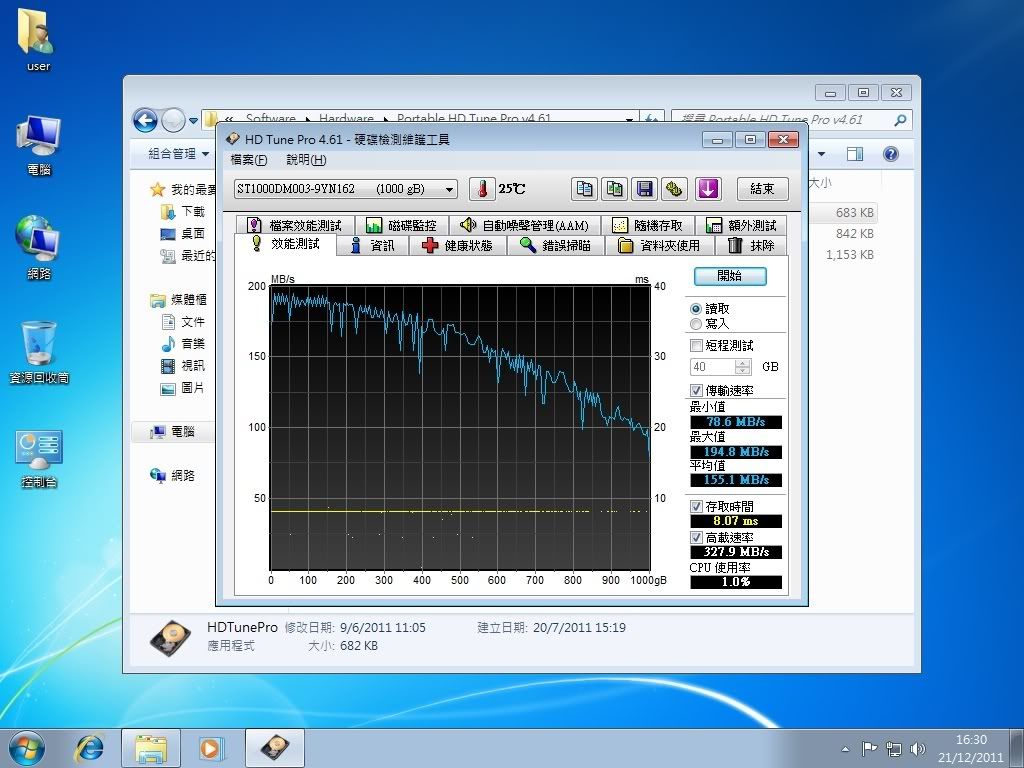This screenshot has height=768, width=1024.
Task: Click GB spinner arrows for short stroke
Action: coord(743,366)
